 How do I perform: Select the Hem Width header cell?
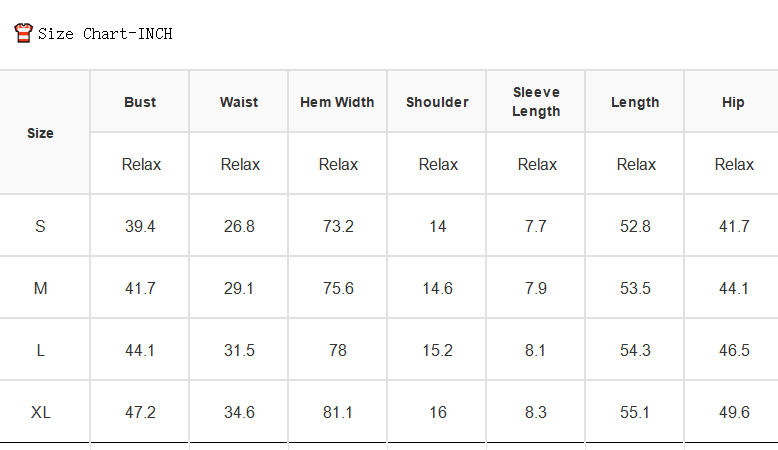click(x=337, y=102)
